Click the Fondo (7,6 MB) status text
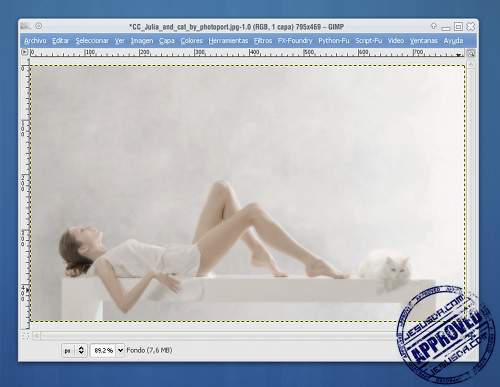Image resolution: width=500 pixels, height=387 pixels. click(x=149, y=350)
